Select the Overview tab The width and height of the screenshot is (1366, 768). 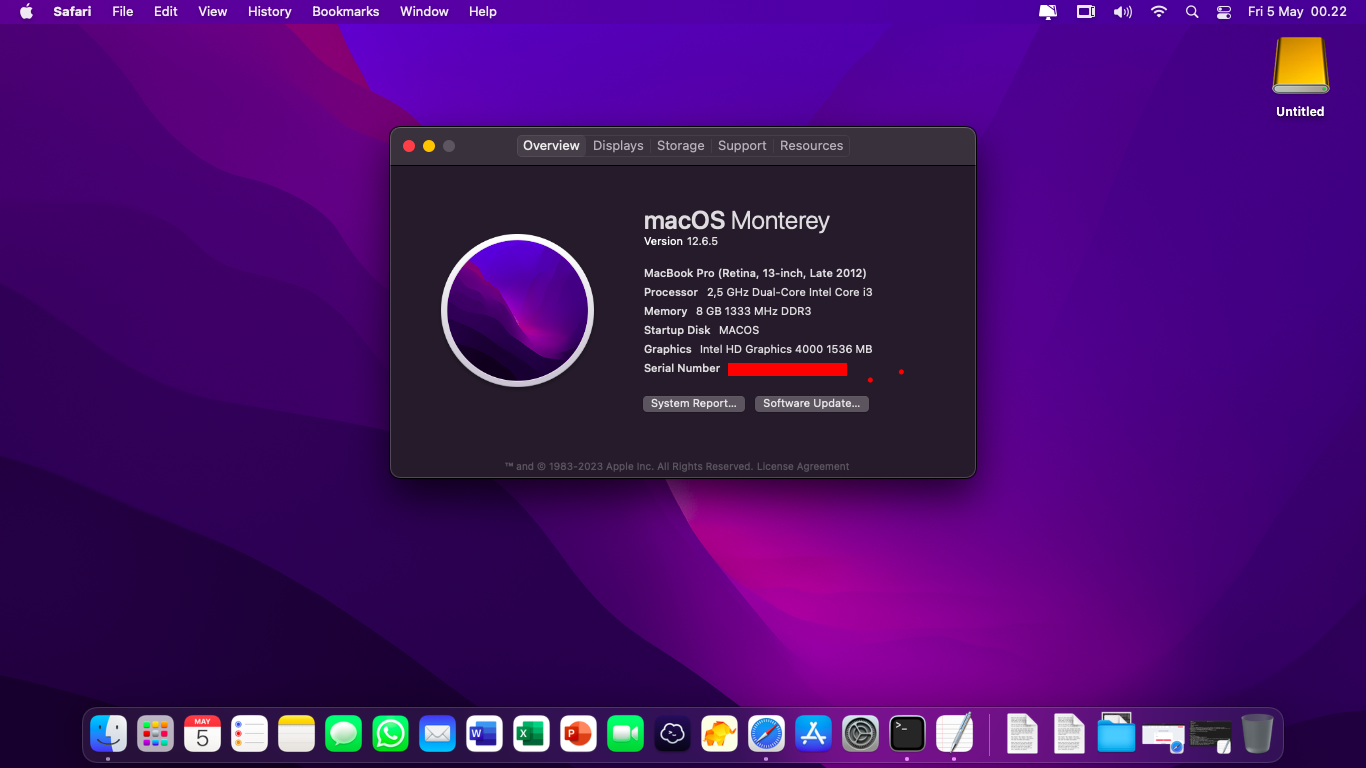[x=551, y=146]
